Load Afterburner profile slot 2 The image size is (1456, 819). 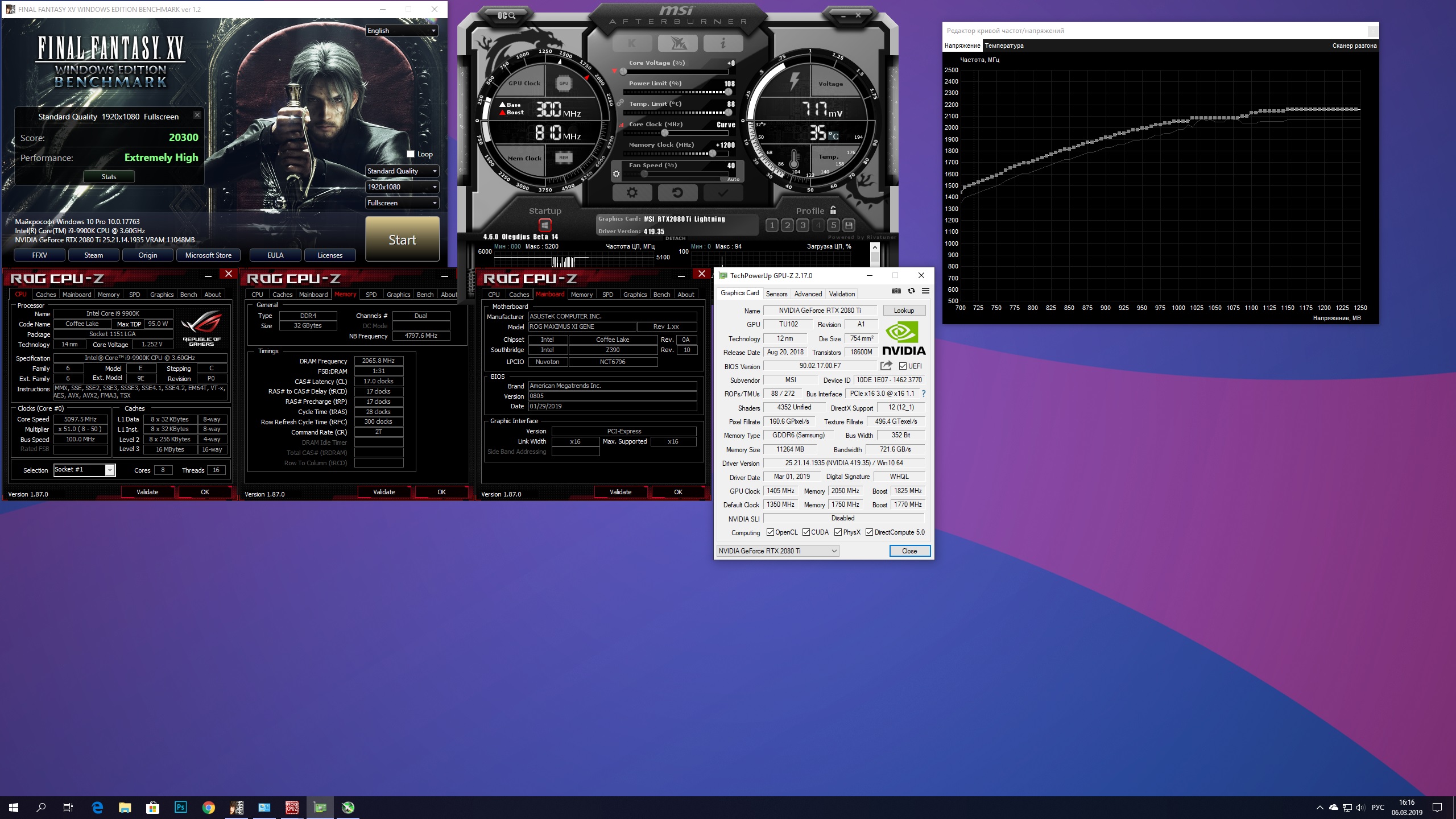click(x=787, y=225)
